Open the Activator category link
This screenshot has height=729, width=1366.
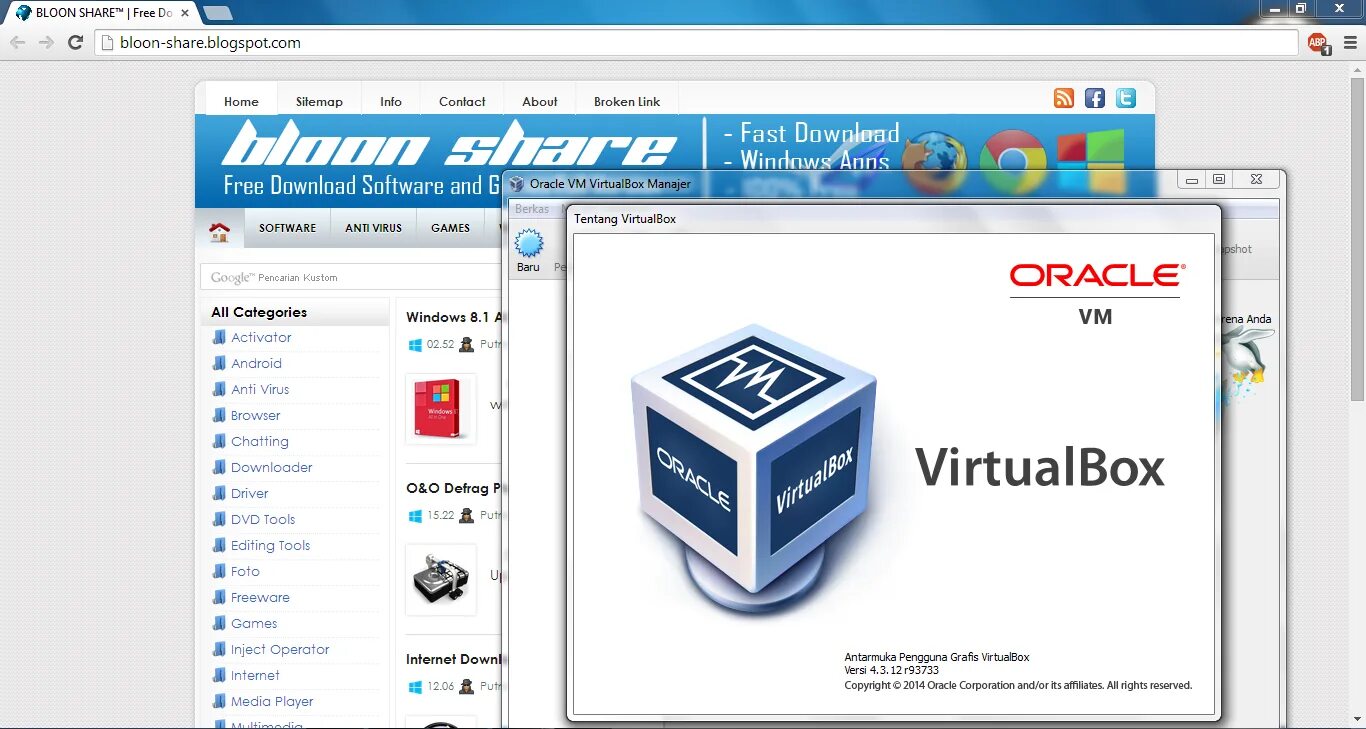pyautogui.click(x=261, y=337)
